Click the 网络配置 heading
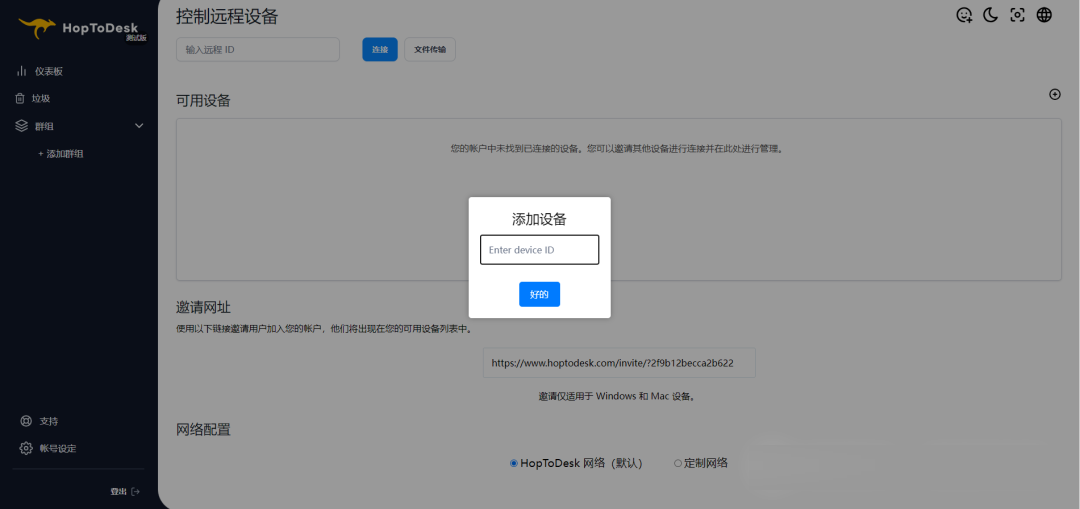The image size is (1080, 509). click(203, 430)
